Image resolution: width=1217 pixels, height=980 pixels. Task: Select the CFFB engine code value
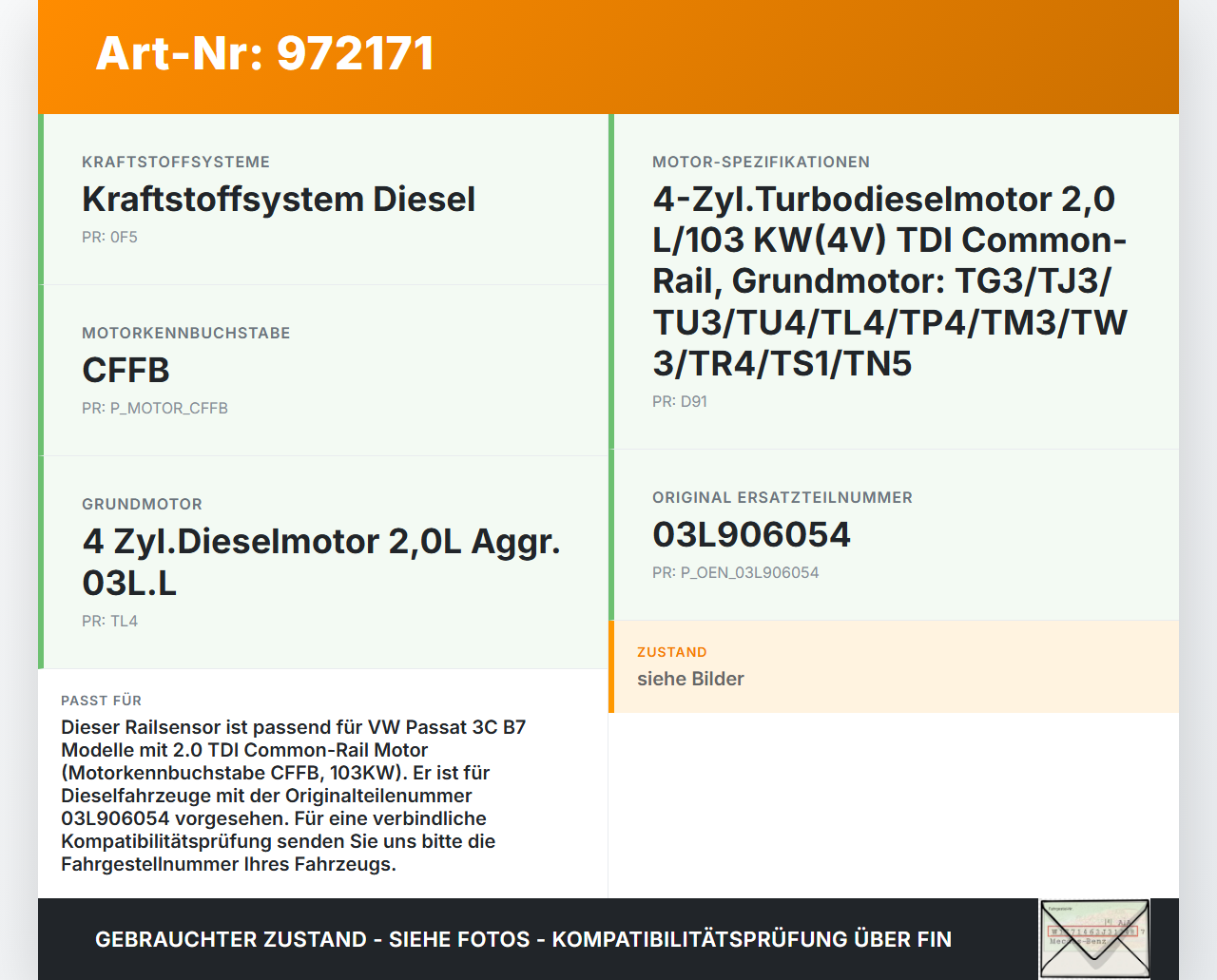pos(126,371)
